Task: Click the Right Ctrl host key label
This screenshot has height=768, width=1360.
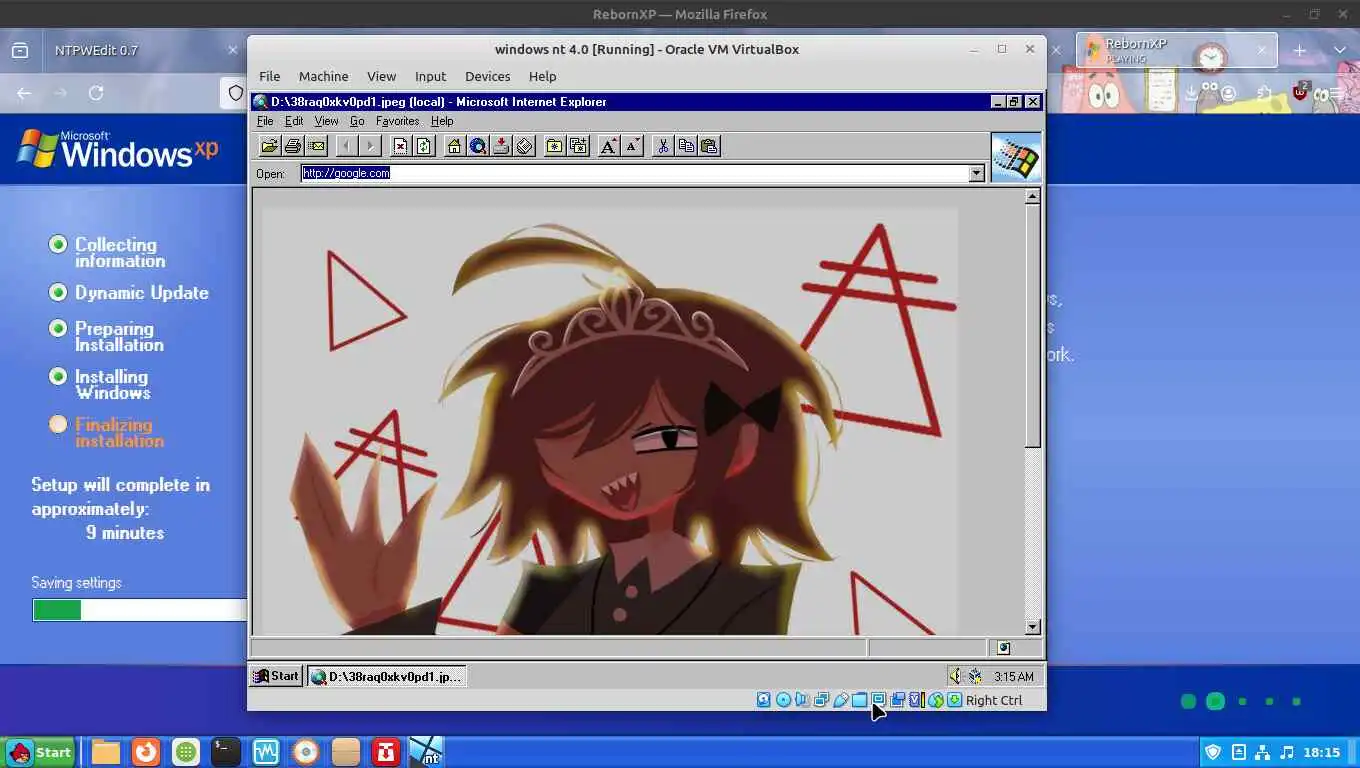Action: pos(994,700)
